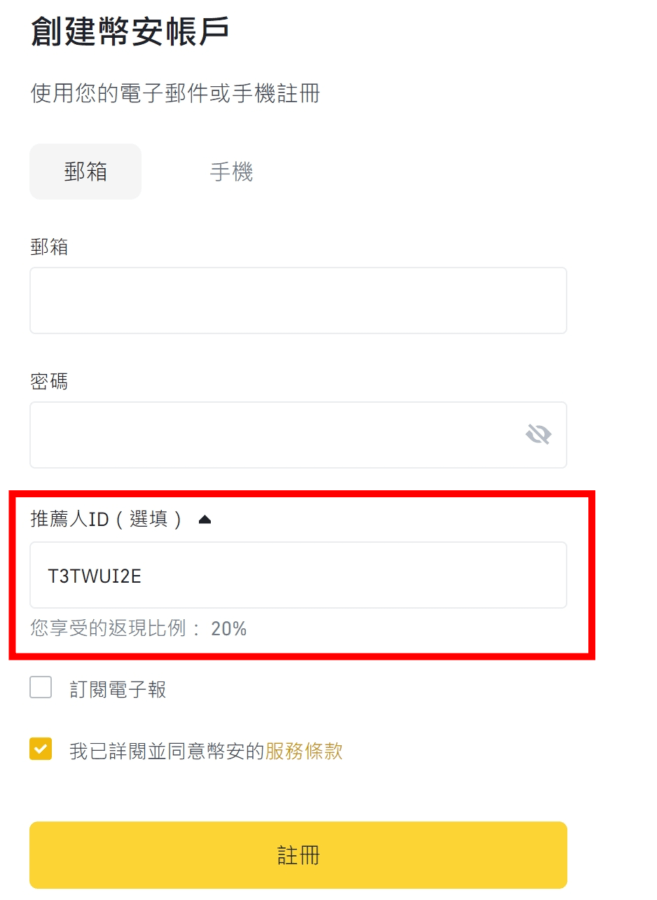The image size is (657, 900).
Task: Click the 郵箱 label above the email field
Action: pos(49,247)
